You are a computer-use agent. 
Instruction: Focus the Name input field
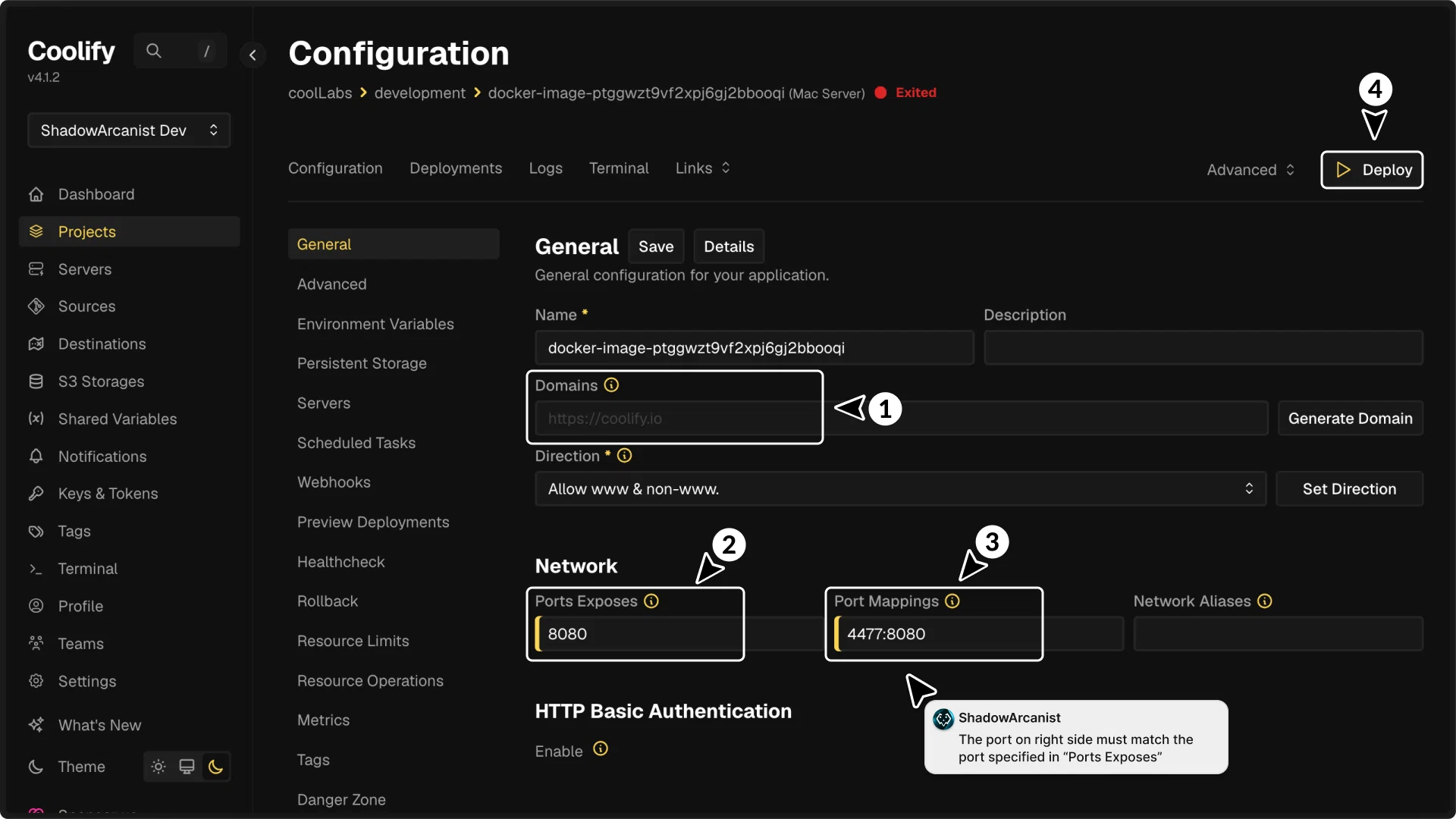754,348
